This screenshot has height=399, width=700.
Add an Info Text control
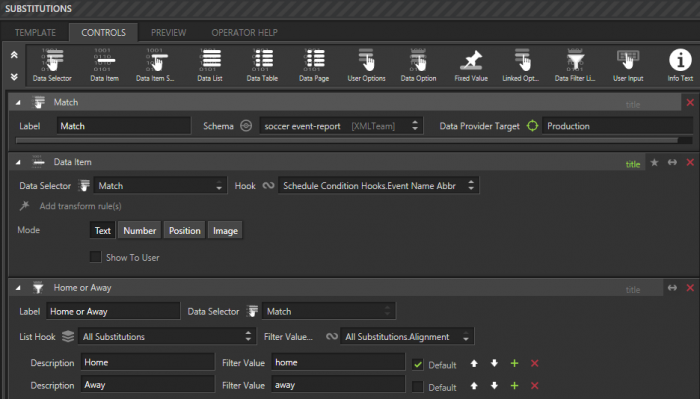pos(680,65)
